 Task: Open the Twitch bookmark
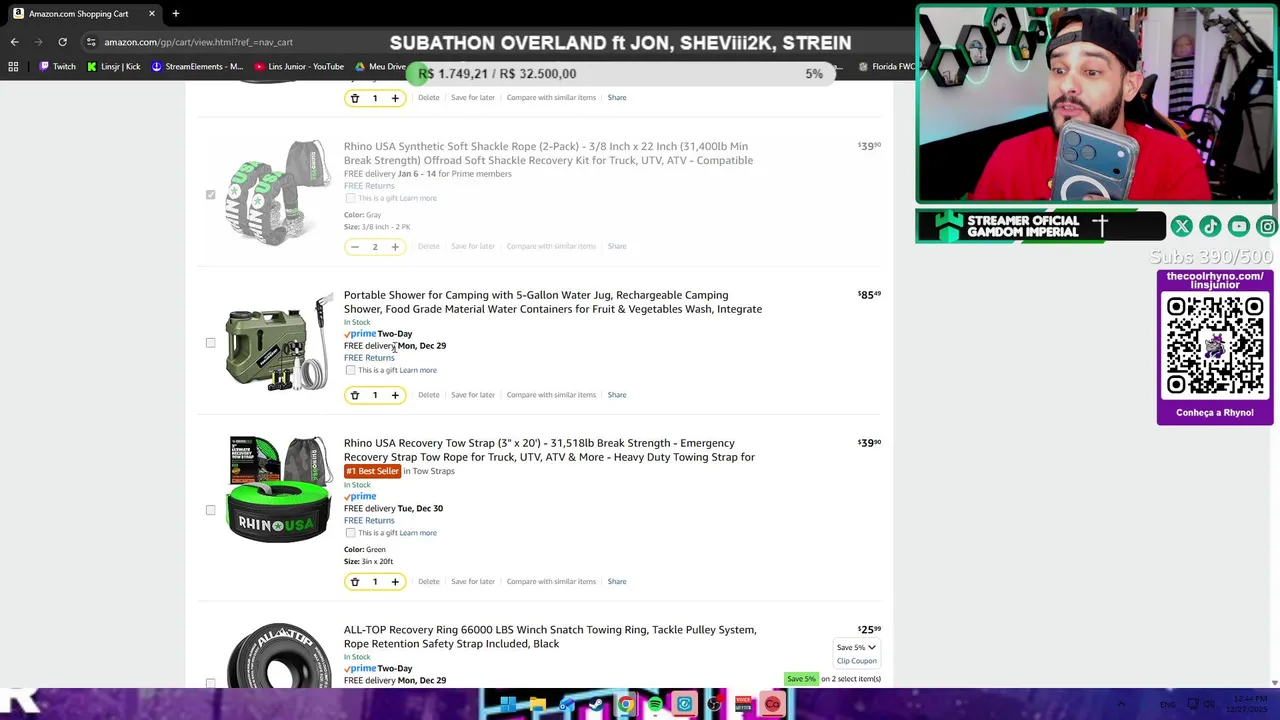[57, 67]
